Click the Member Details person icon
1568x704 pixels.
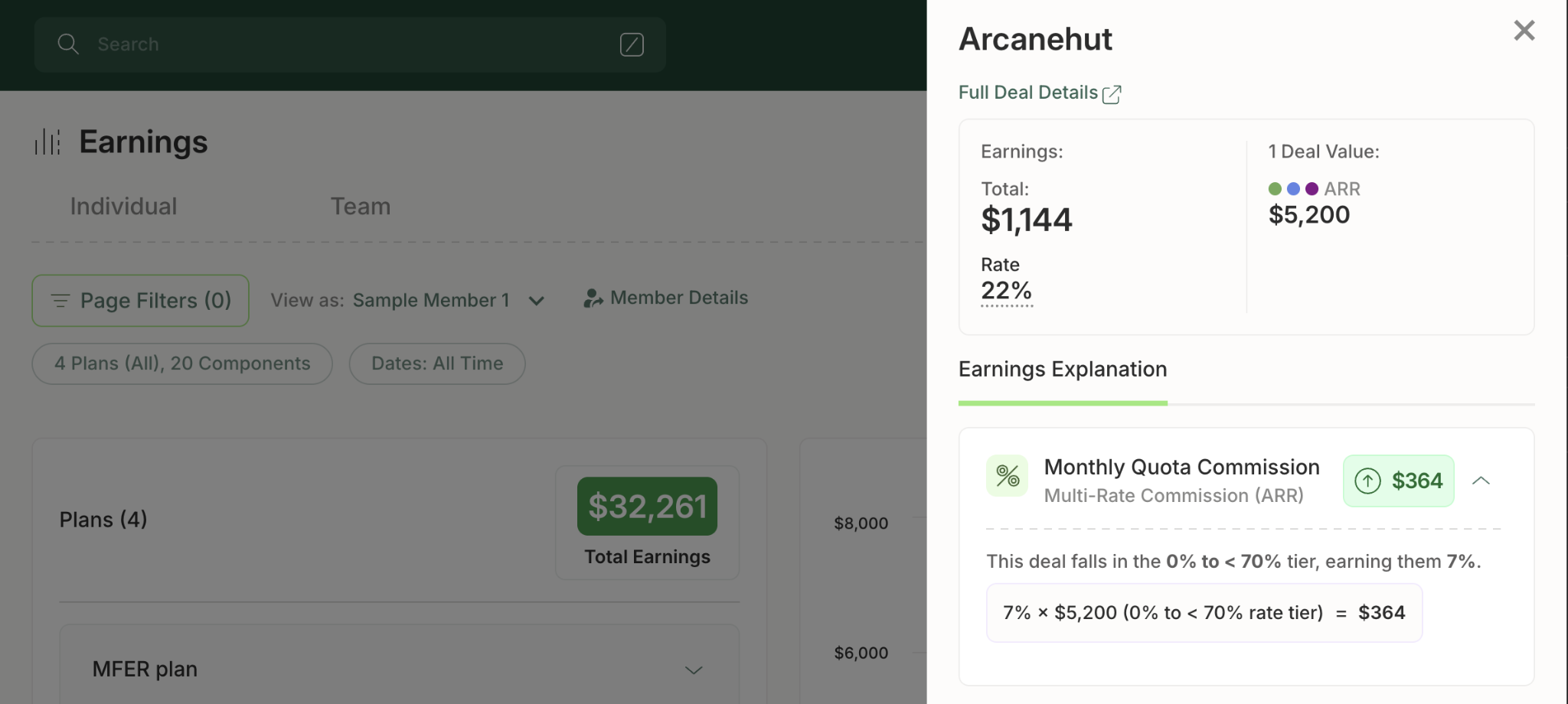tap(593, 298)
